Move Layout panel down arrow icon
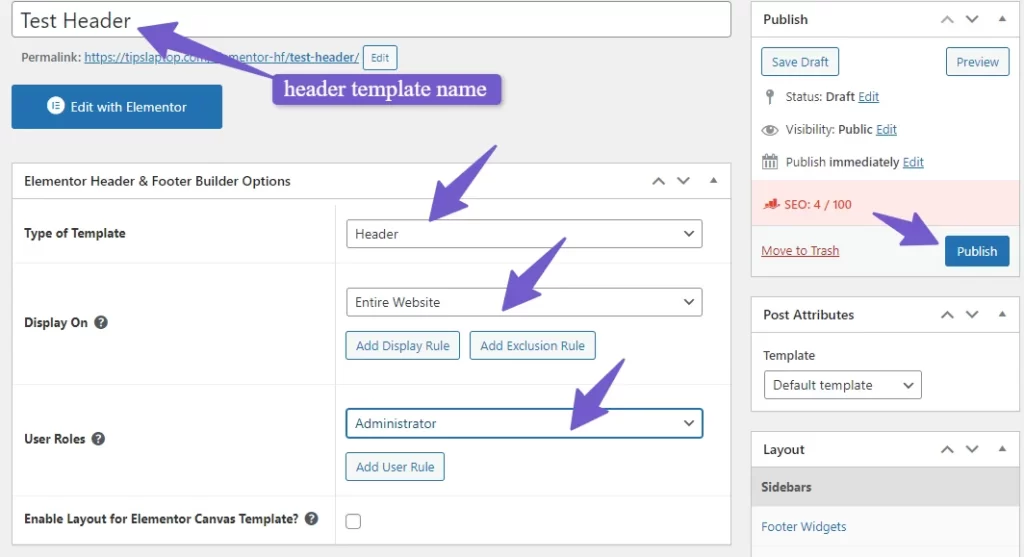 [972, 449]
